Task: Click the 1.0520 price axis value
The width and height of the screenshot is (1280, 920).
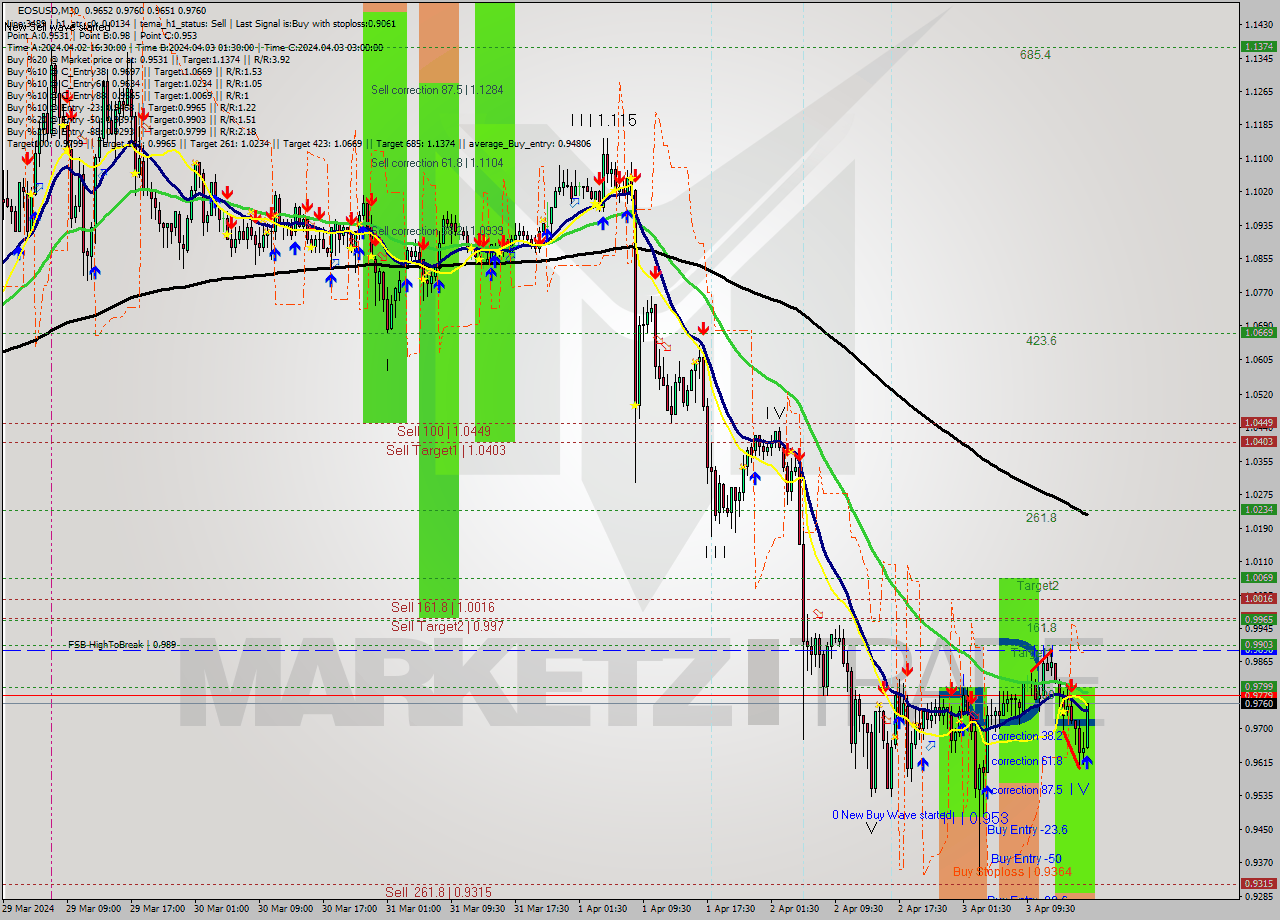Action: pos(1258,394)
